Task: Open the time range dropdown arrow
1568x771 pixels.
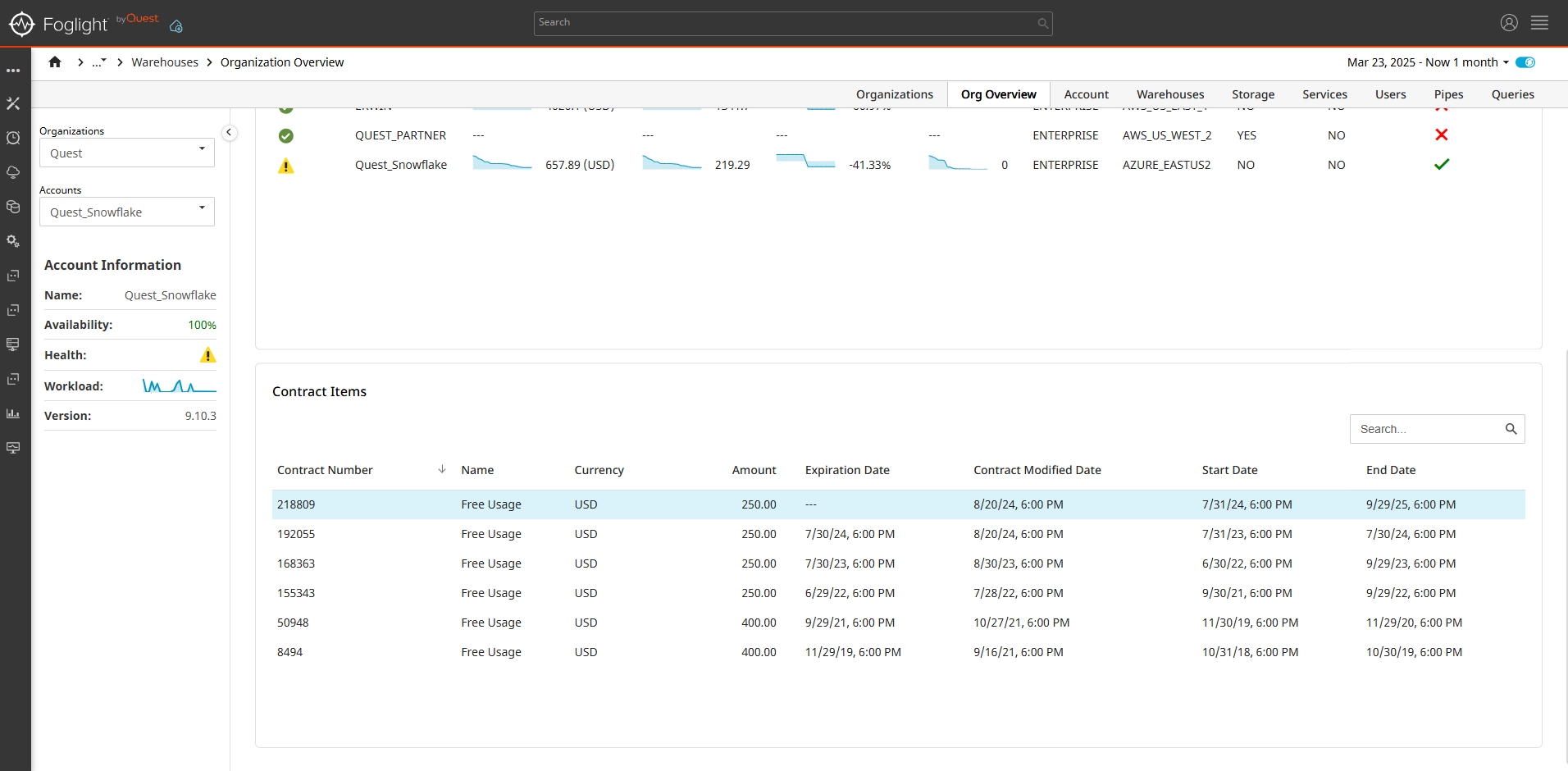Action: 1506,62
